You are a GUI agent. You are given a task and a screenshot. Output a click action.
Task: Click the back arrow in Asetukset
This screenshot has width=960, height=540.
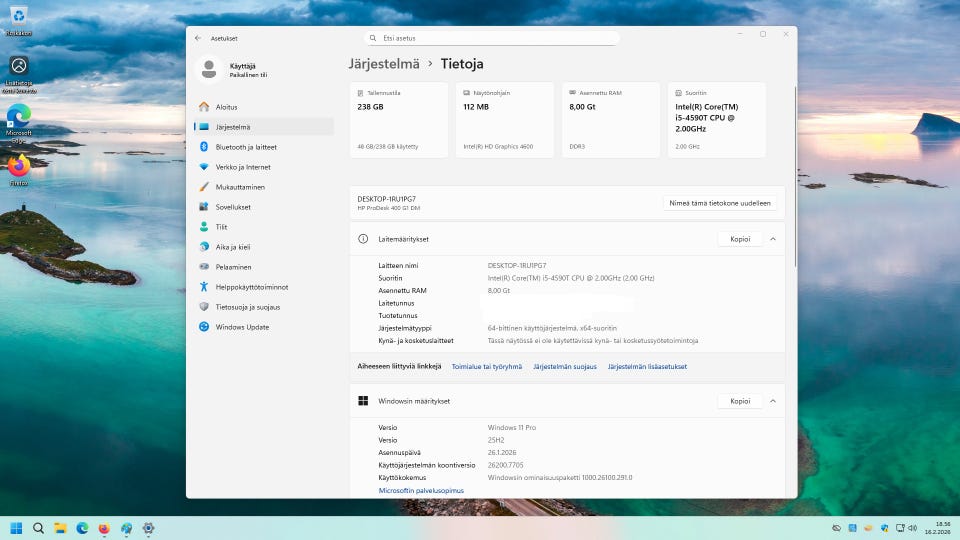click(x=198, y=38)
